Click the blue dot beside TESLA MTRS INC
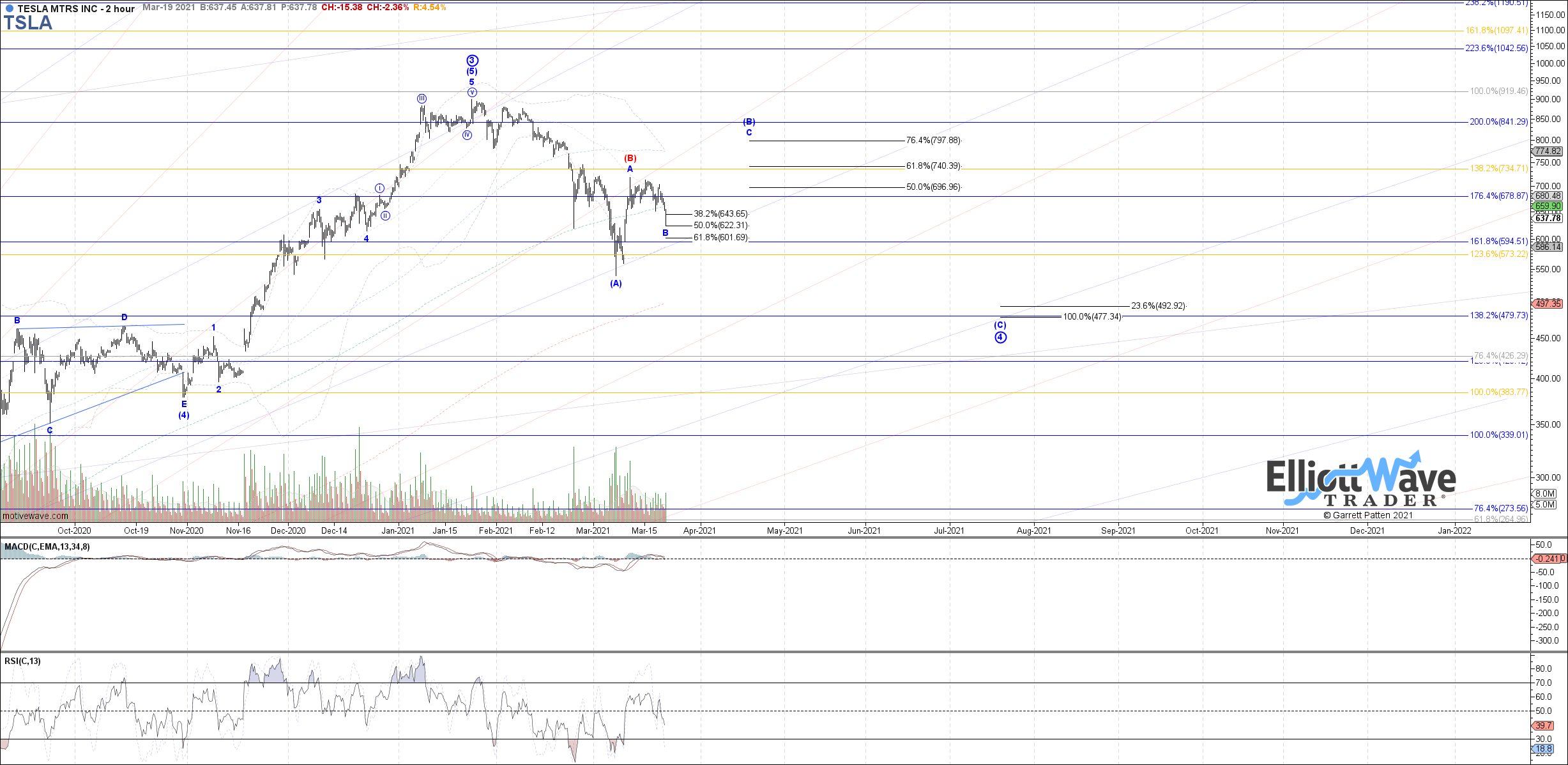The image size is (1568, 765). click(9, 9)
